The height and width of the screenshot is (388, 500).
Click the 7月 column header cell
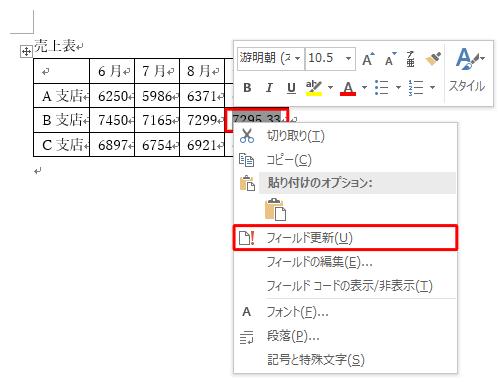[x=157, y=71]
